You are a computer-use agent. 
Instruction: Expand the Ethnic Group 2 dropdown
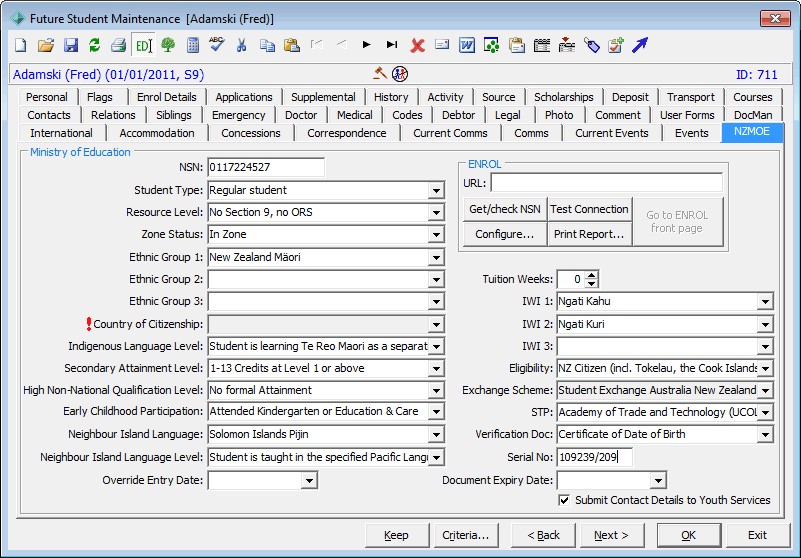[436, 280]
